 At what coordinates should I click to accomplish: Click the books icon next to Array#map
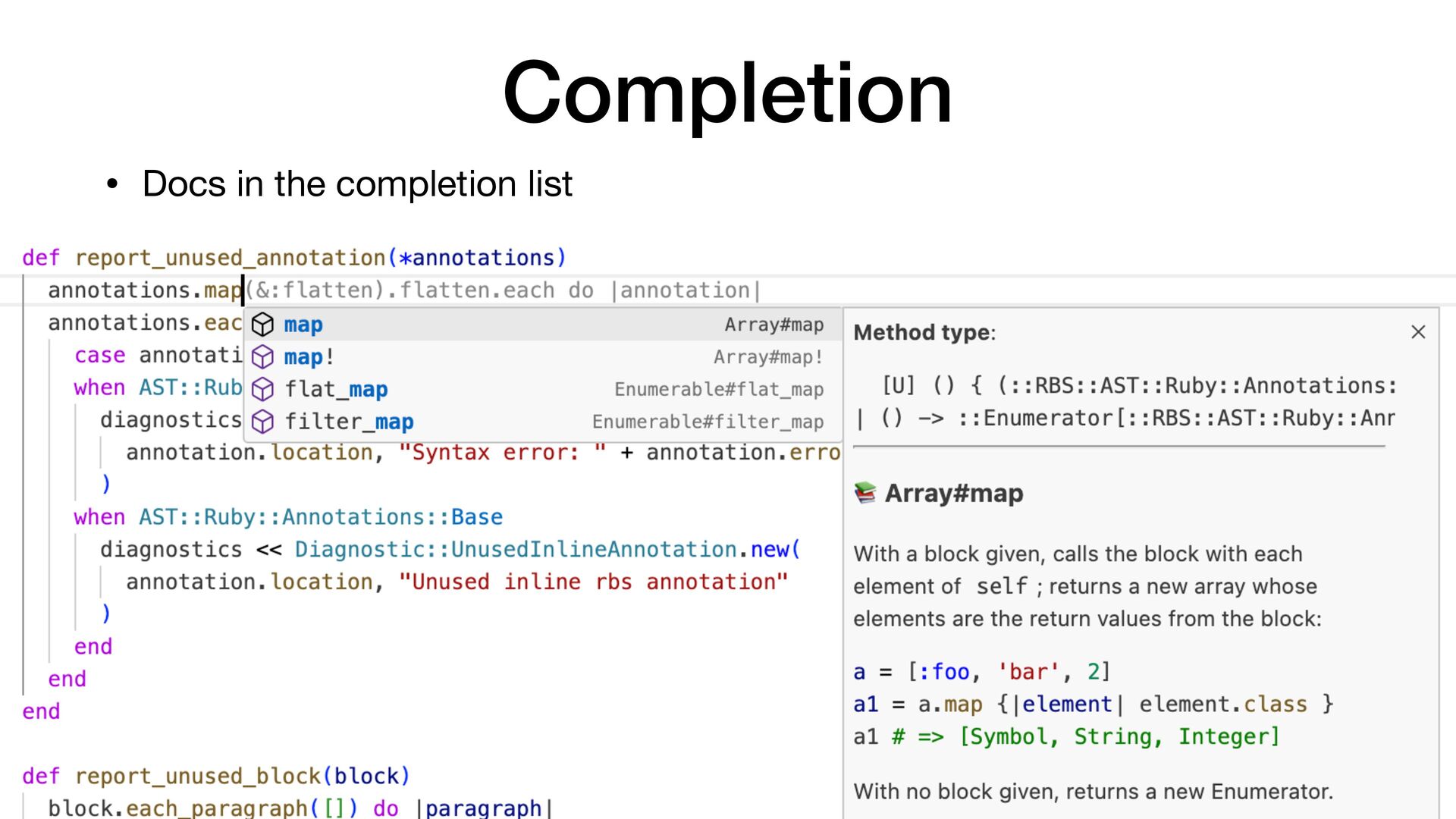coord(864,494)
